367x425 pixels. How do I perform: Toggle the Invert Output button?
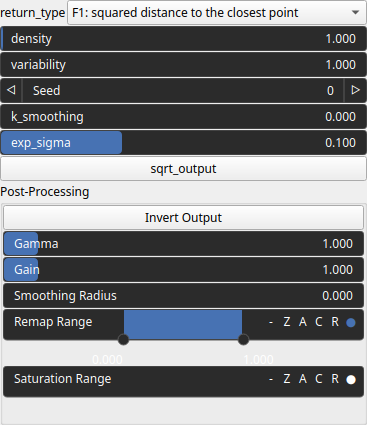tap(183, 218)
